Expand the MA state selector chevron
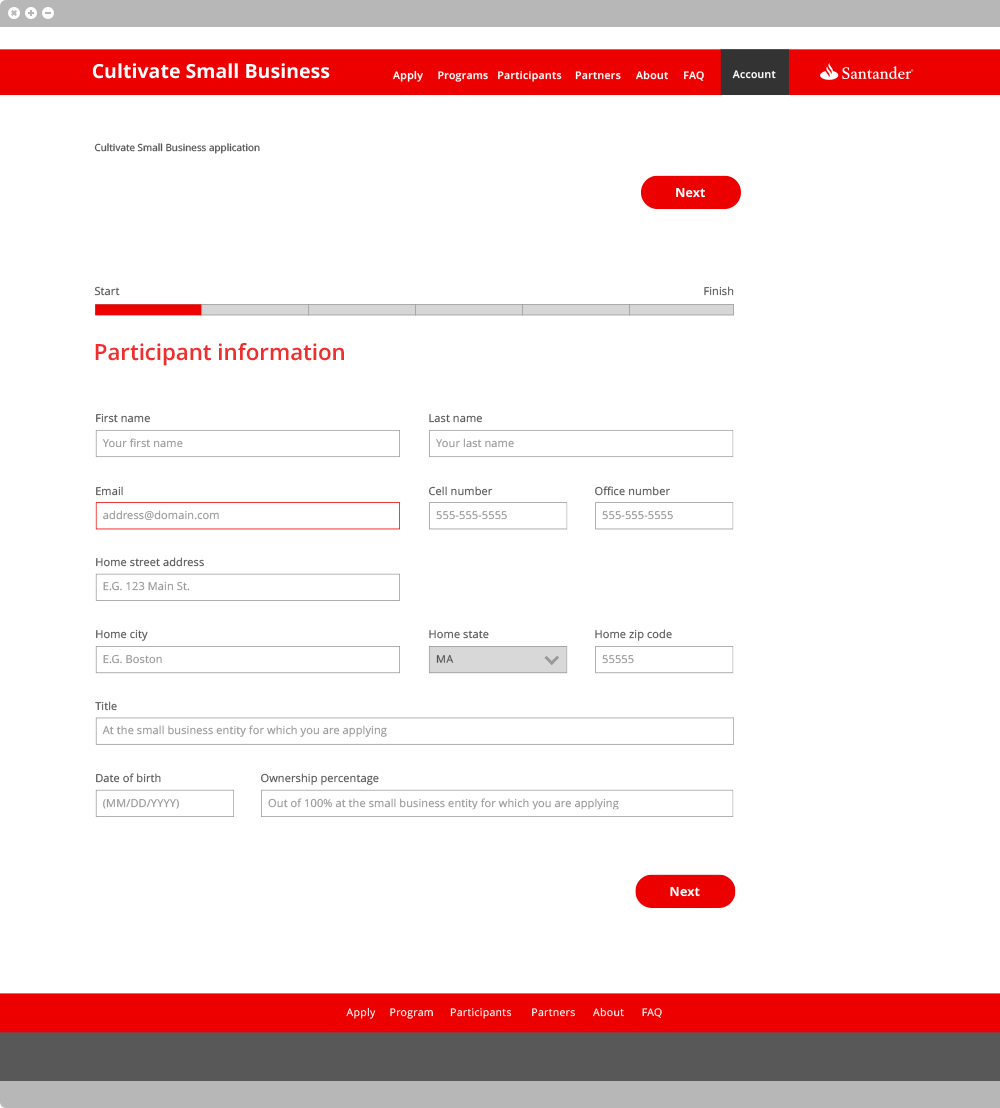Viewport: 1000px width, 1108px height. point(551,659)
